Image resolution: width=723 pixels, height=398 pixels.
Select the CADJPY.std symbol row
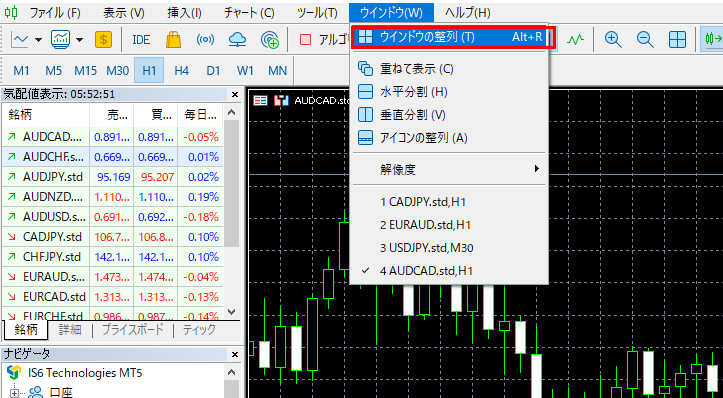(113, 237)
